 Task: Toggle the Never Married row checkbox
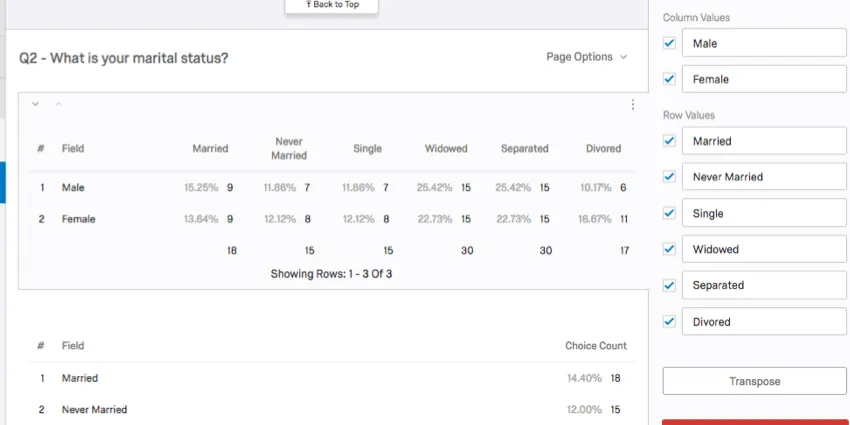click(x=669, y=177)
